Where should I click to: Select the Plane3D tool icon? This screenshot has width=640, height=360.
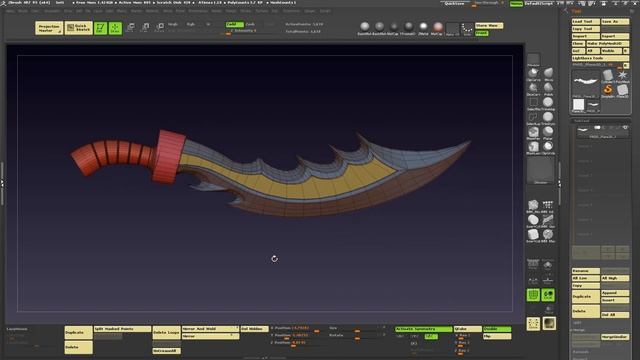point(622,91)
